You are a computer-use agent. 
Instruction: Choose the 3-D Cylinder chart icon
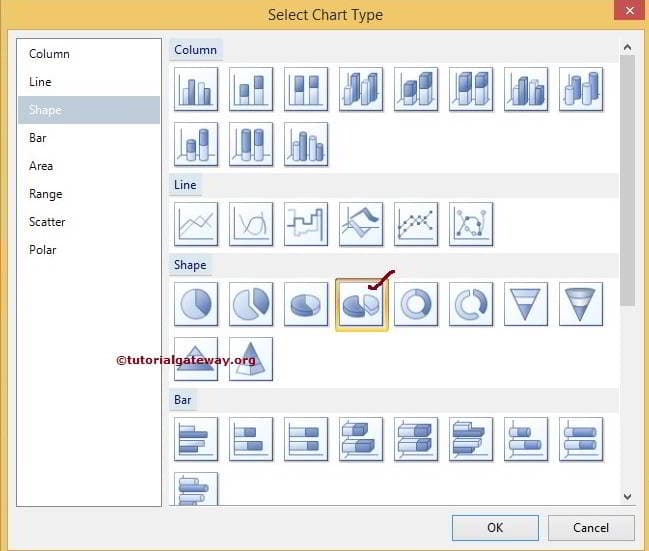(x=581, y=89)
